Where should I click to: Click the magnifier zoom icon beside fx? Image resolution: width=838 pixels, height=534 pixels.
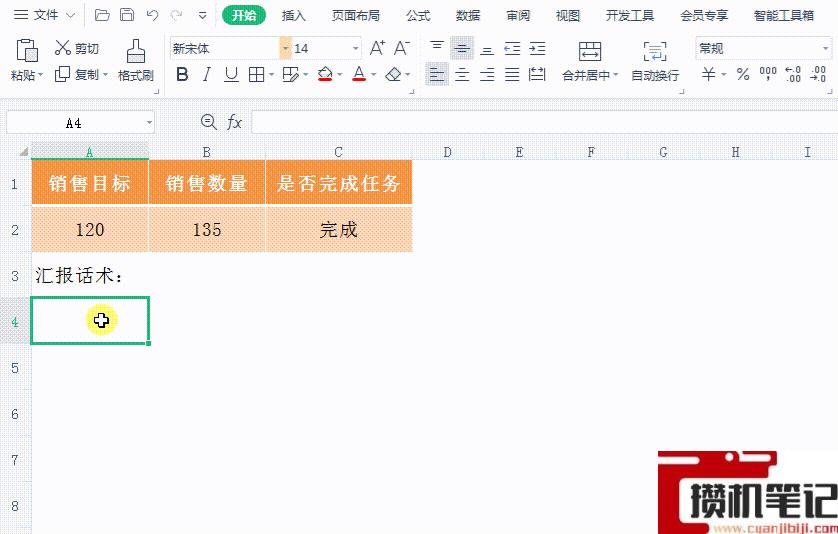[208, 122]
